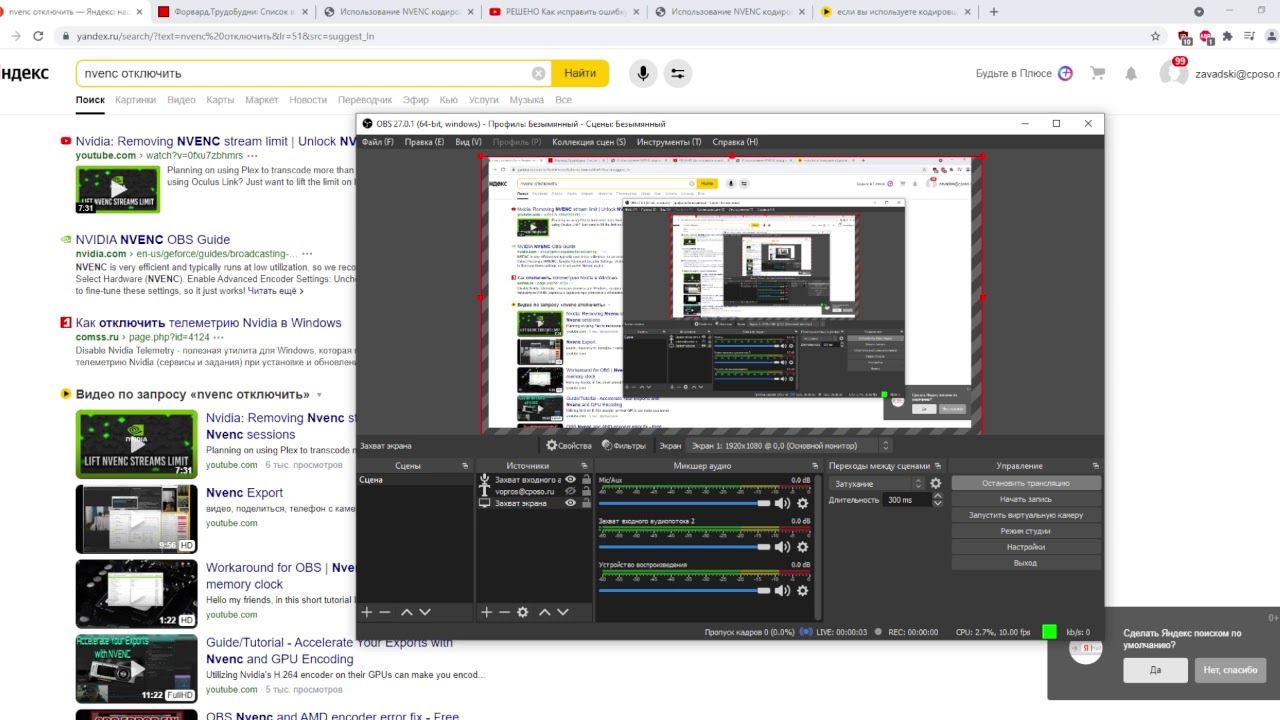Click Остановить трансляцию button
Viewport: 1280px width, 720px height.
tap(1026, 483)
